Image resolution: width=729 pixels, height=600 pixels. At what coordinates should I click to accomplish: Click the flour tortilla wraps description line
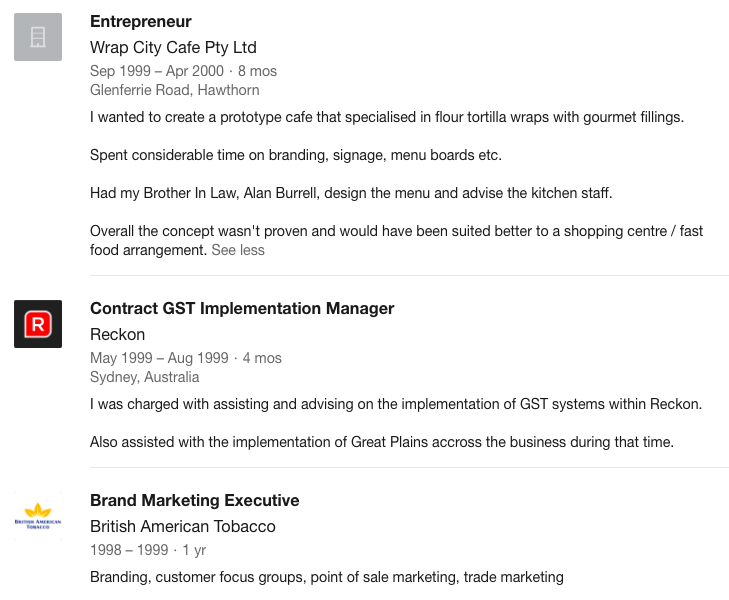point(387,117)
